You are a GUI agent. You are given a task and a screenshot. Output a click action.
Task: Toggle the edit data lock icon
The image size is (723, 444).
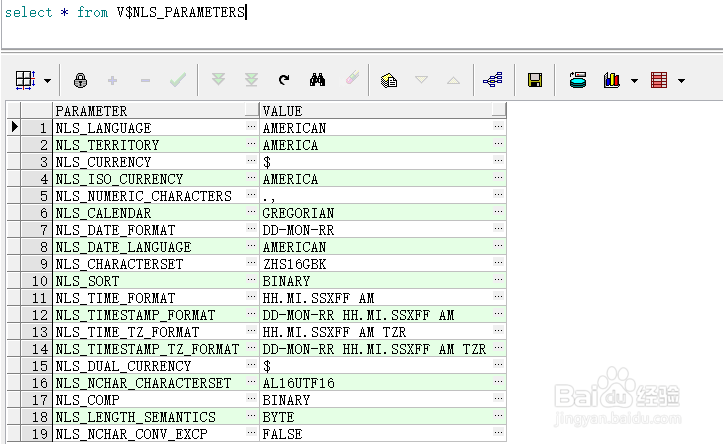click(80, 80)
